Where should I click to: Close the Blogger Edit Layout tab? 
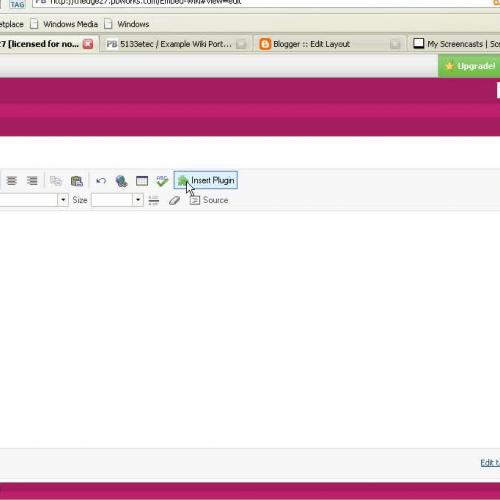click(x=395, y=44)
